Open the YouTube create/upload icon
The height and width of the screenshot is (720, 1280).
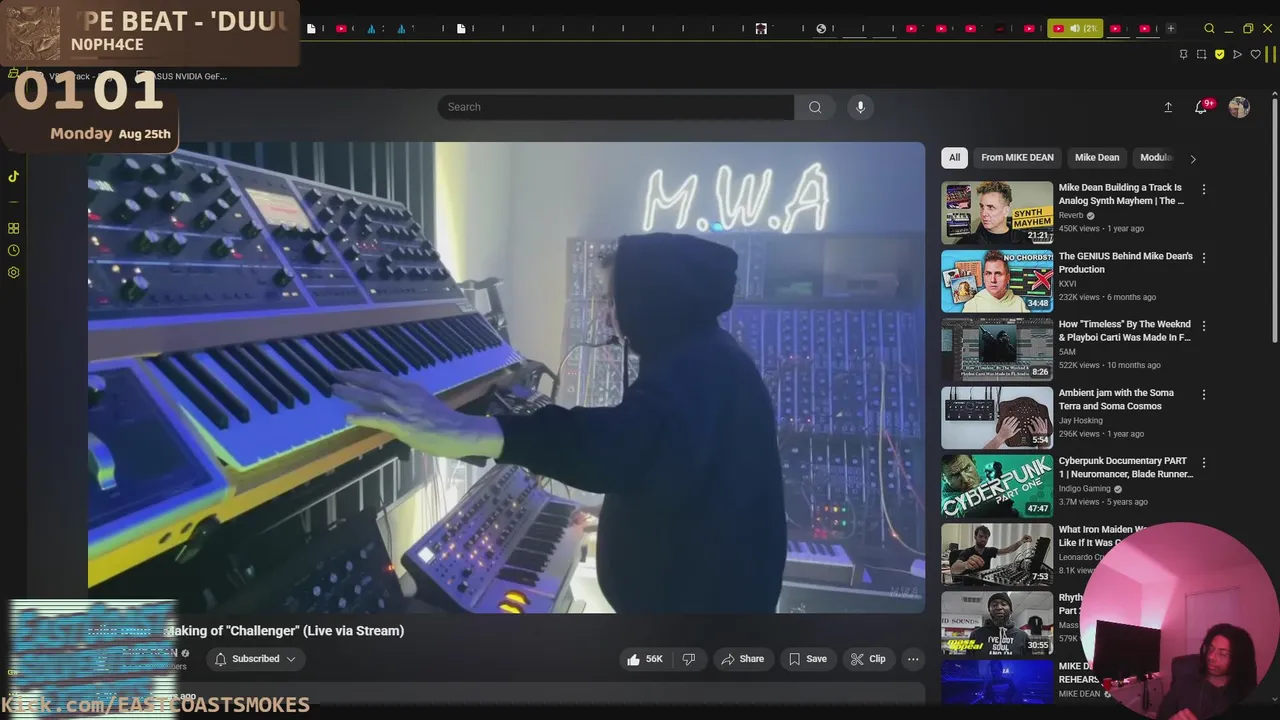(1168, 107)
